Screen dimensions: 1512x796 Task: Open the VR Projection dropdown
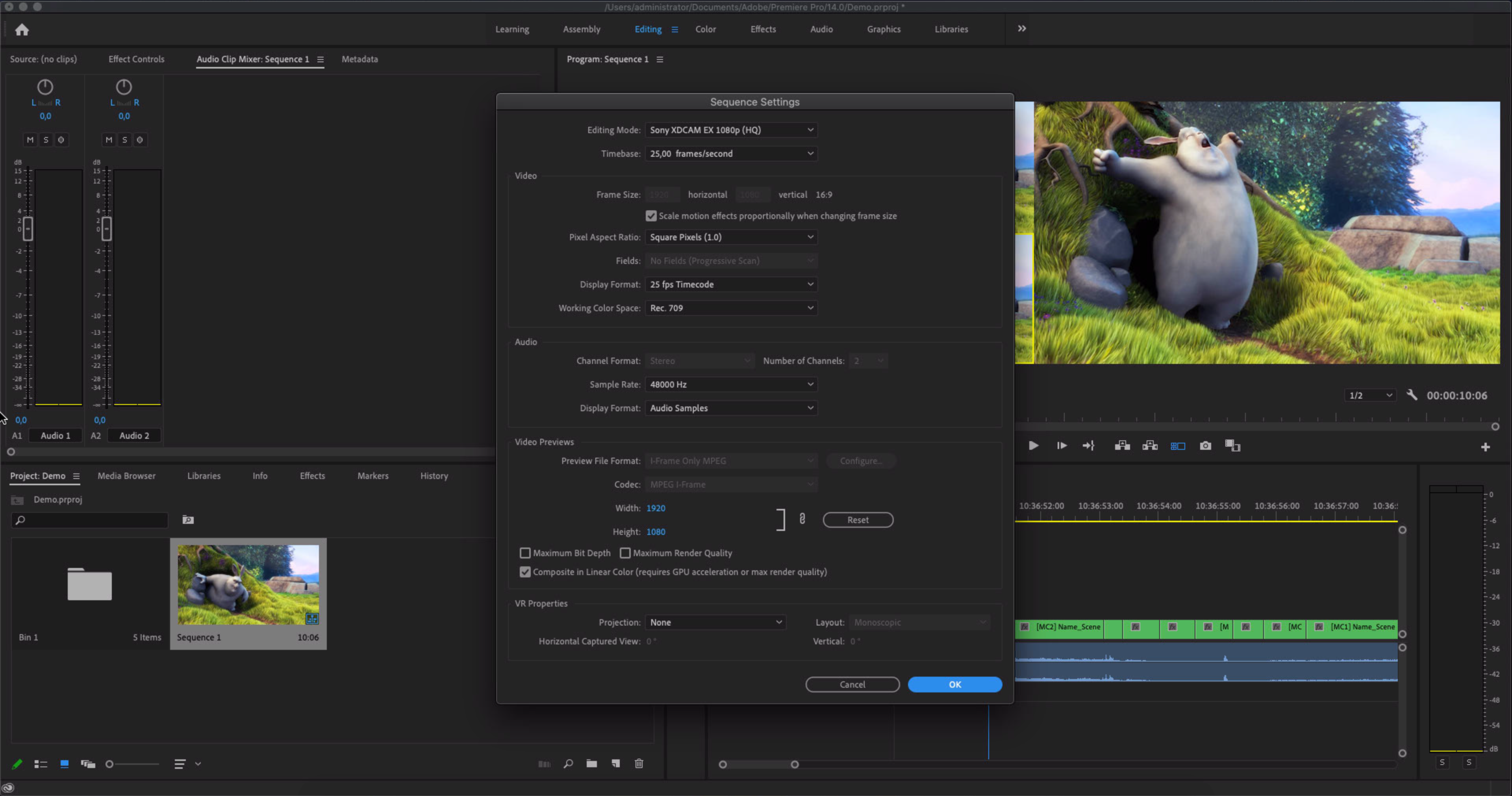[715, 622]
